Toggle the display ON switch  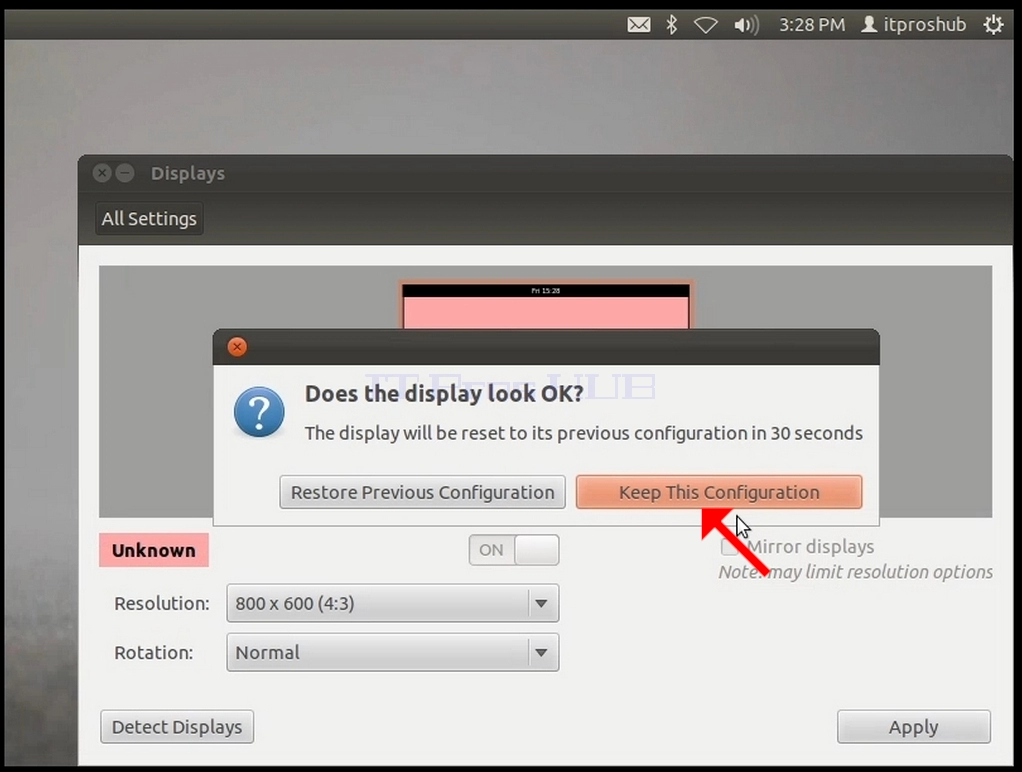pos(514,550)
